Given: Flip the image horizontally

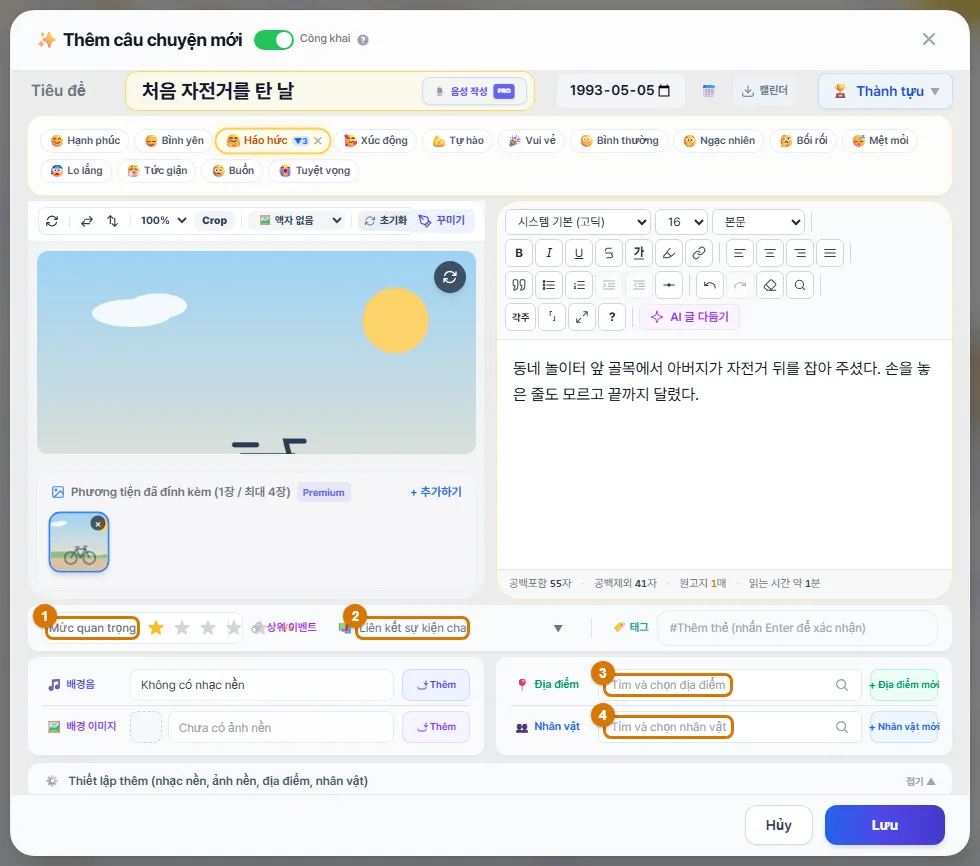Looking at the screenshot, I should coord(87,221).
